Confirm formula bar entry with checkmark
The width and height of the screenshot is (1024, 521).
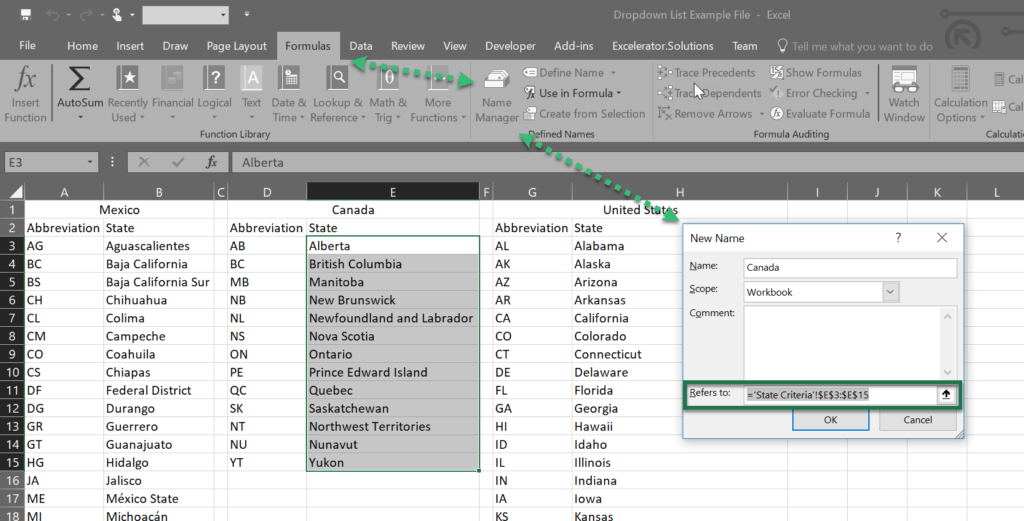[178, 163]
